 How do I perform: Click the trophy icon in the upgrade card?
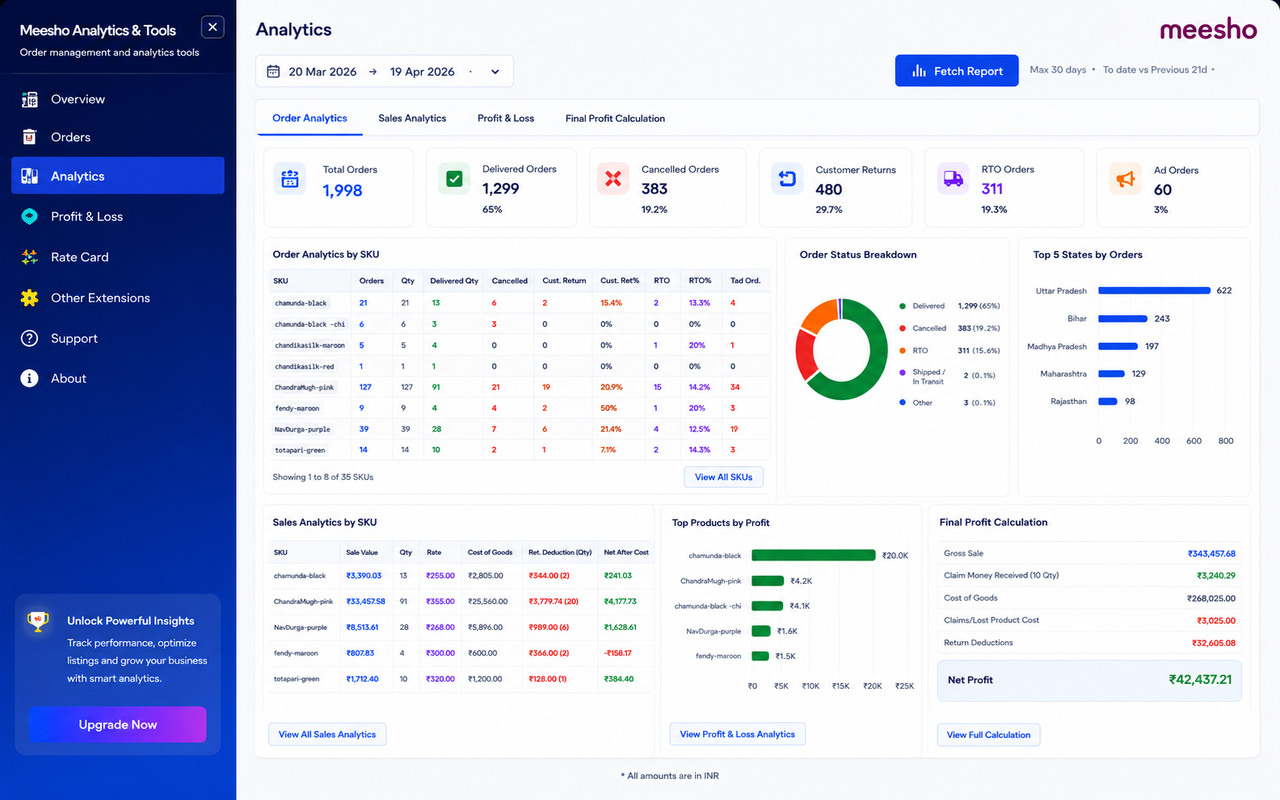[38, 621]
